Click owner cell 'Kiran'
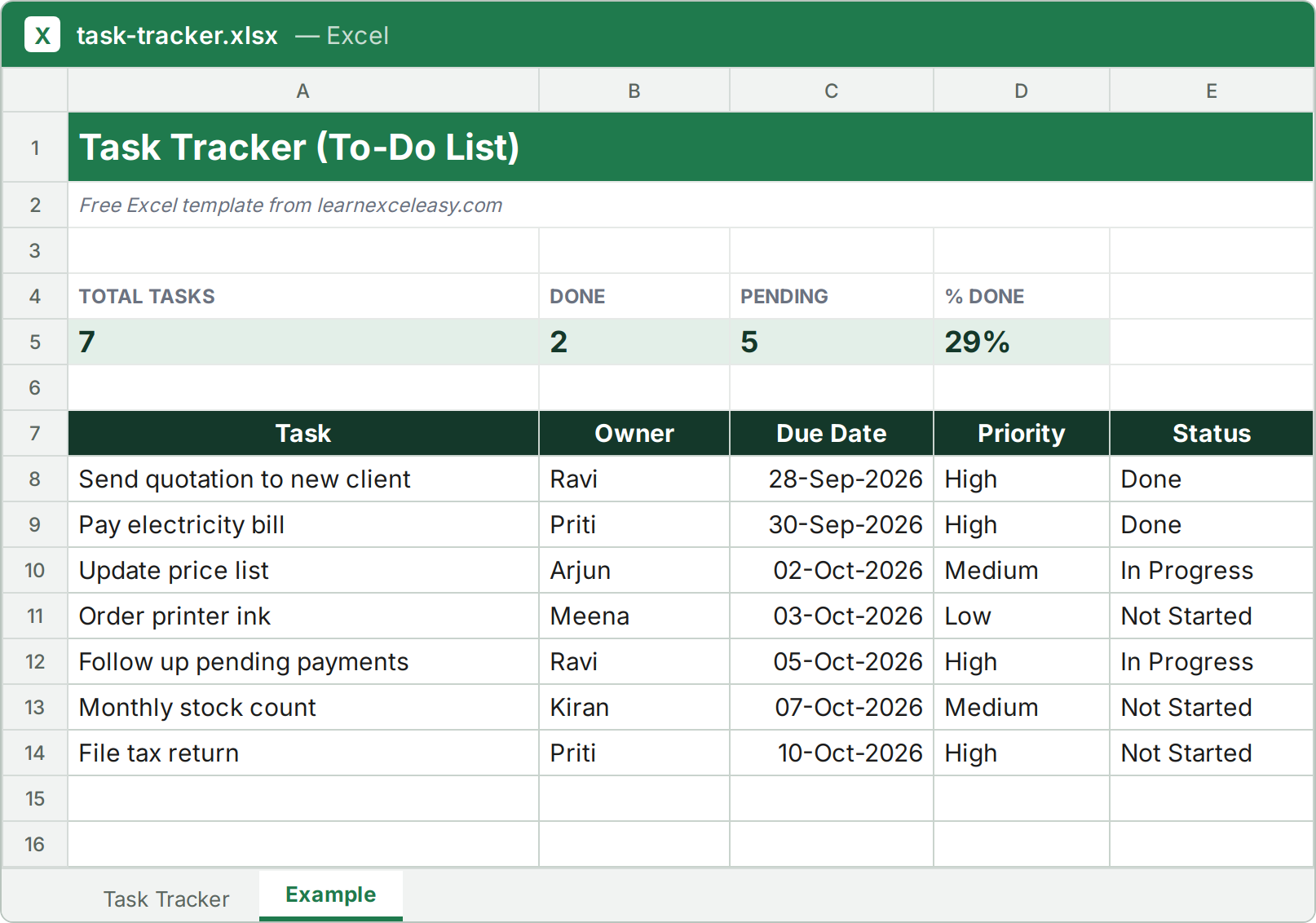The height and width of the screenshot is (923, 1316). [x=634, y=707]
